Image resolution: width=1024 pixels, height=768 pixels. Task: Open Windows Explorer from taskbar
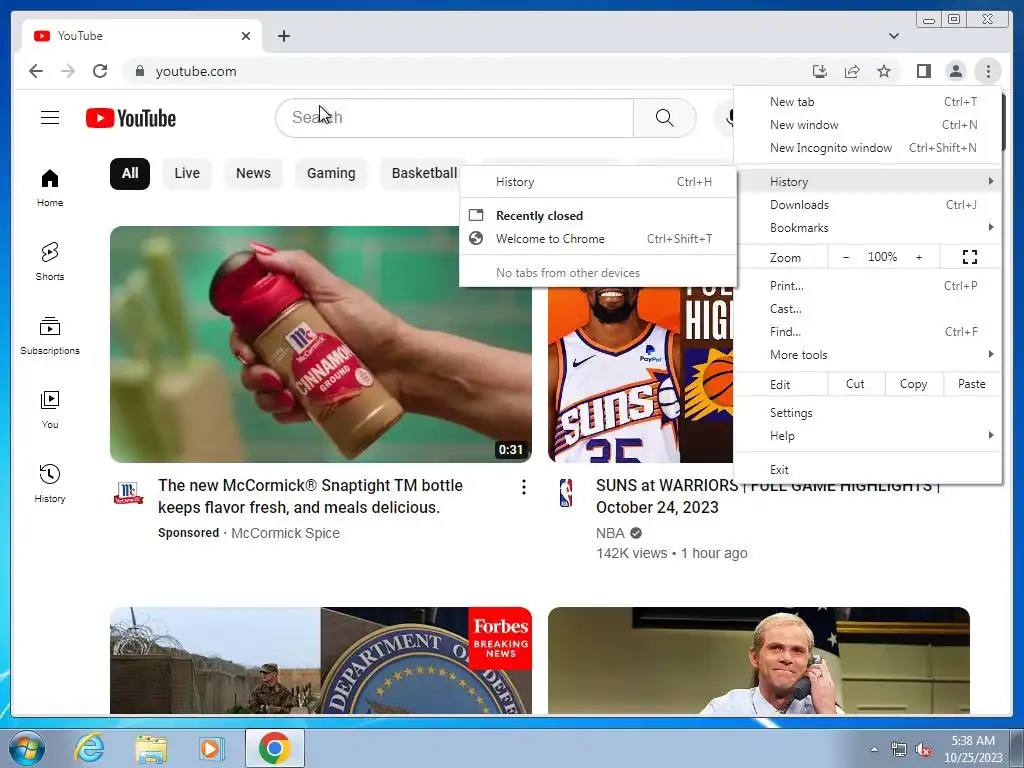click(151, 748)
